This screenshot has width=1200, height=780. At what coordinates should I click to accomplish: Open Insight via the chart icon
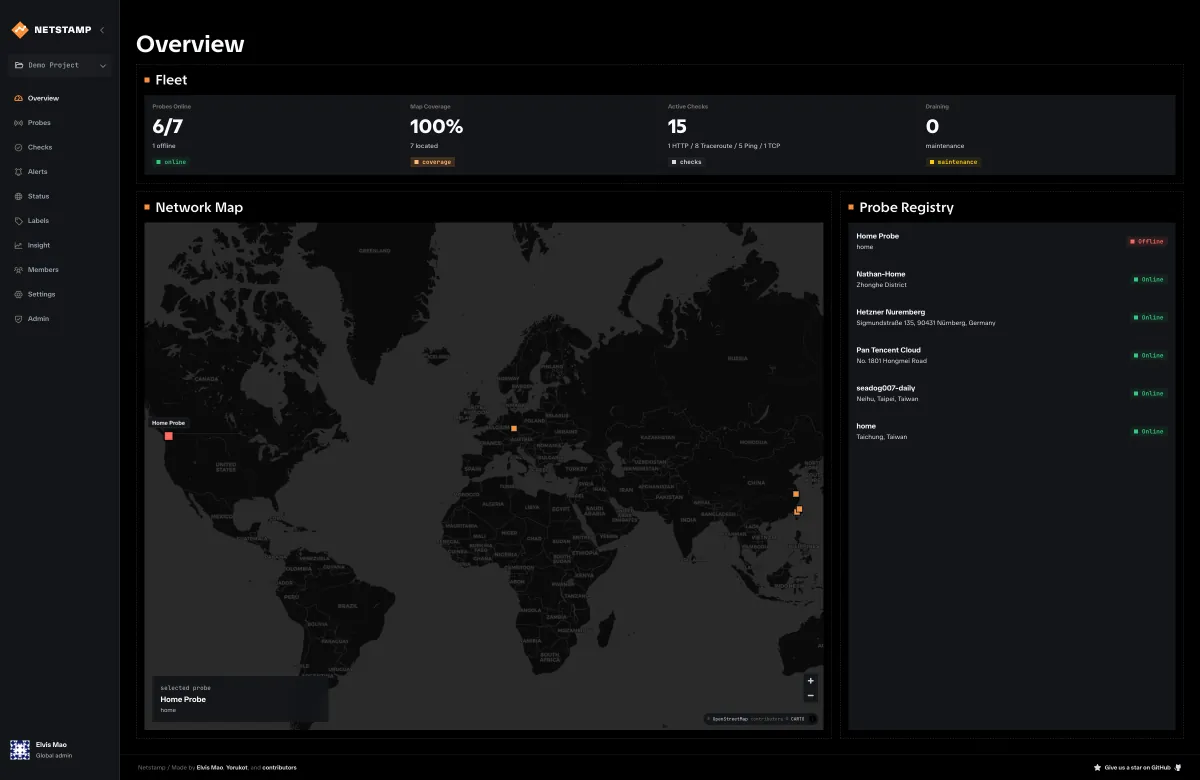(x=18, y=245)
